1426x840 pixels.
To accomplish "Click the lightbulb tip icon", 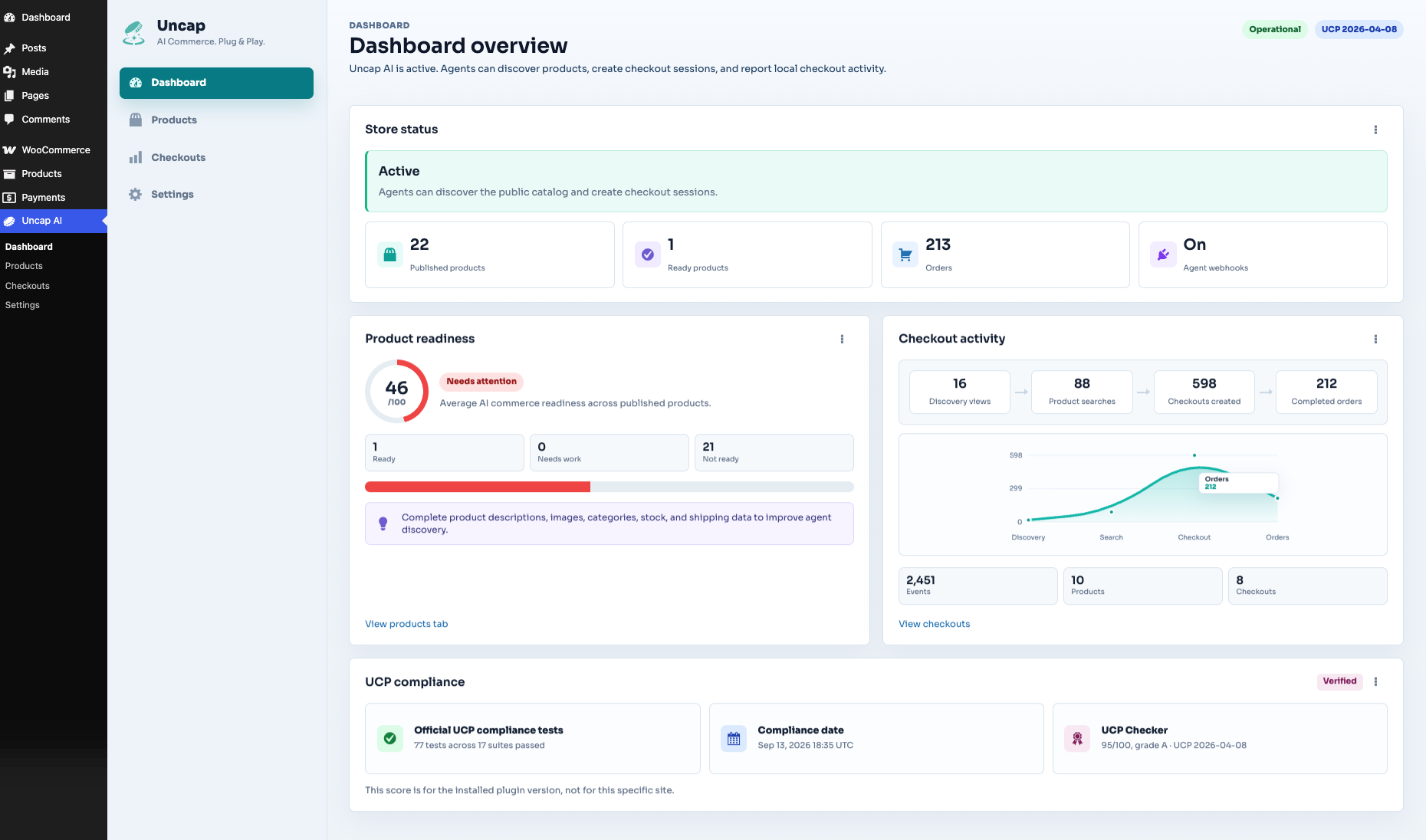I will pos(383,523).
